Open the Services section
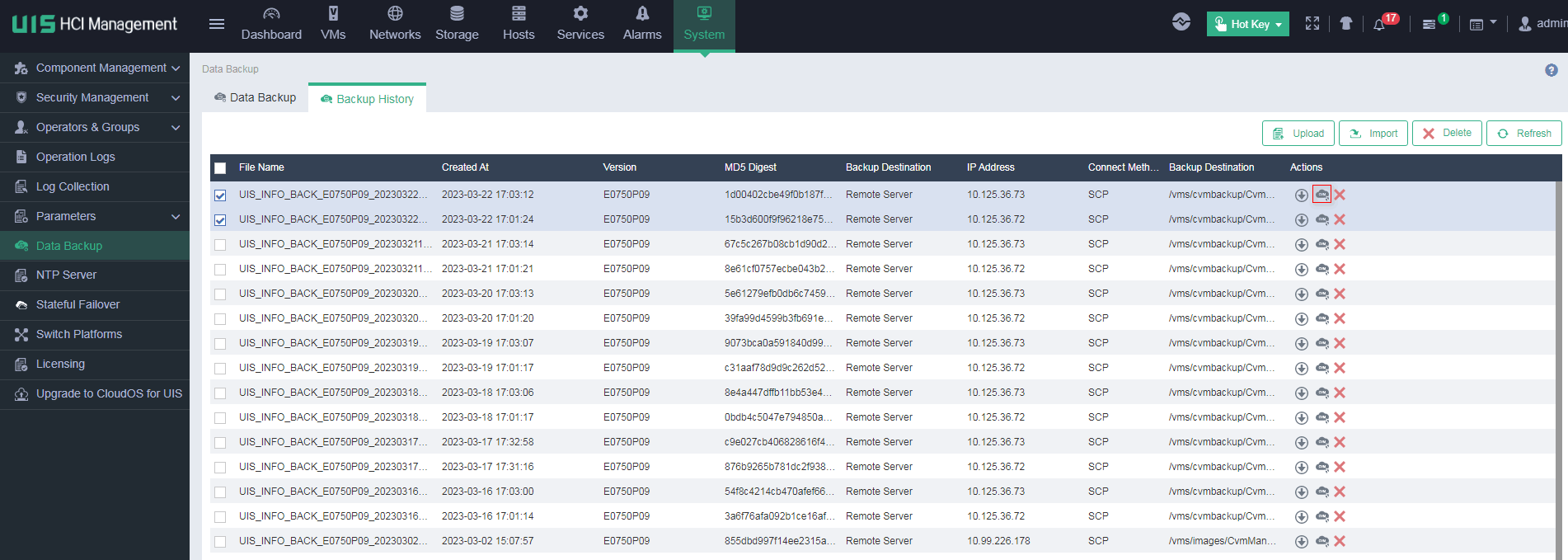1568x560 pixels. coord(580,25)
